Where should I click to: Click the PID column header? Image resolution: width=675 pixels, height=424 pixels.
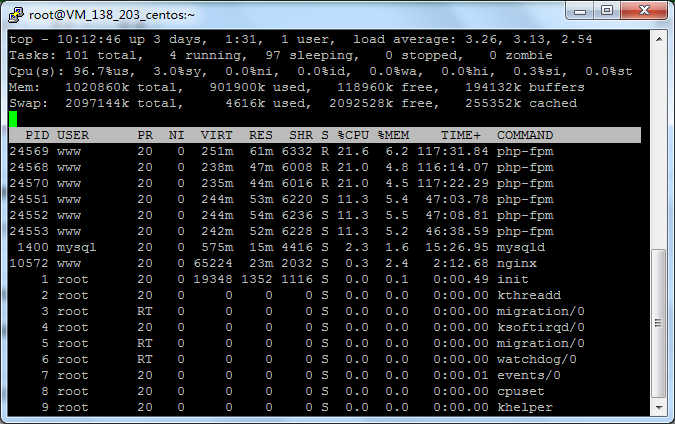(37, 135)
